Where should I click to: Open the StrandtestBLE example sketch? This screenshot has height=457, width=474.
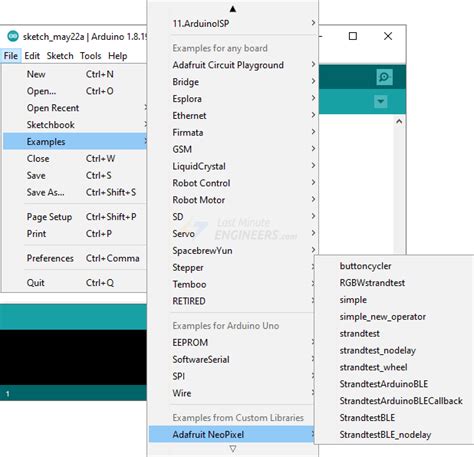pos(395,418)
